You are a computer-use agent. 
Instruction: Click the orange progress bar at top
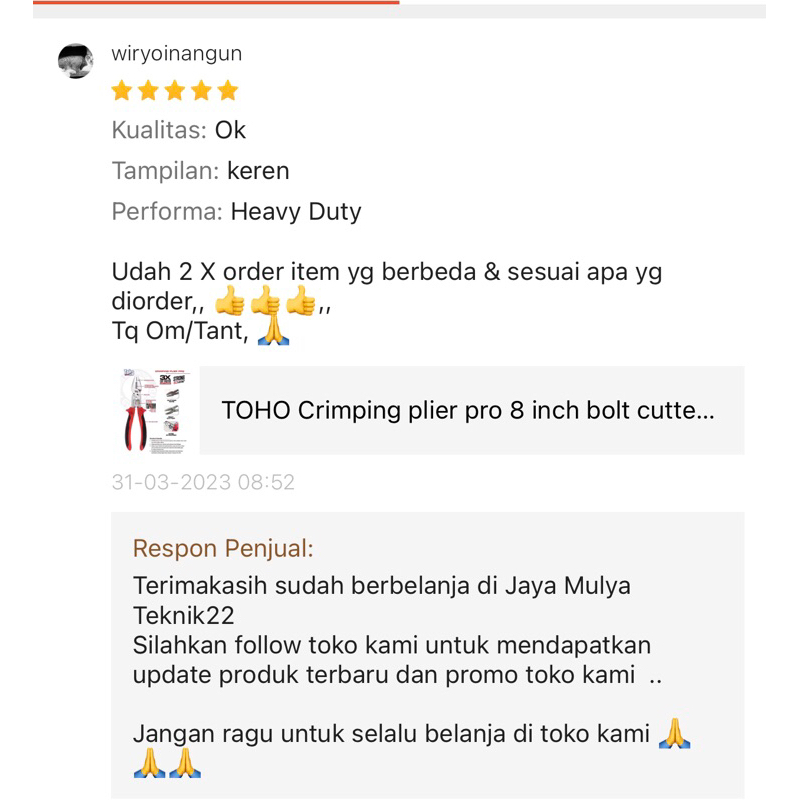(216, 3)
